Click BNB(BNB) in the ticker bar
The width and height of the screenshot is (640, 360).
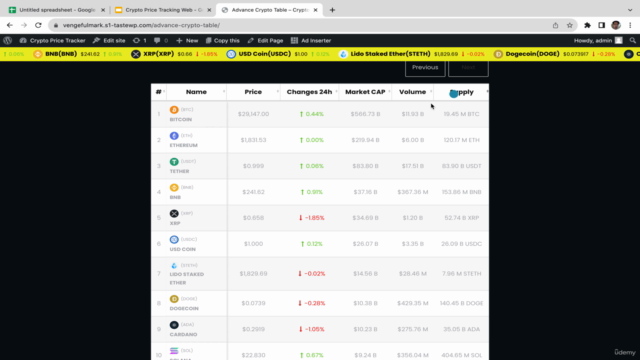[61, 54]
